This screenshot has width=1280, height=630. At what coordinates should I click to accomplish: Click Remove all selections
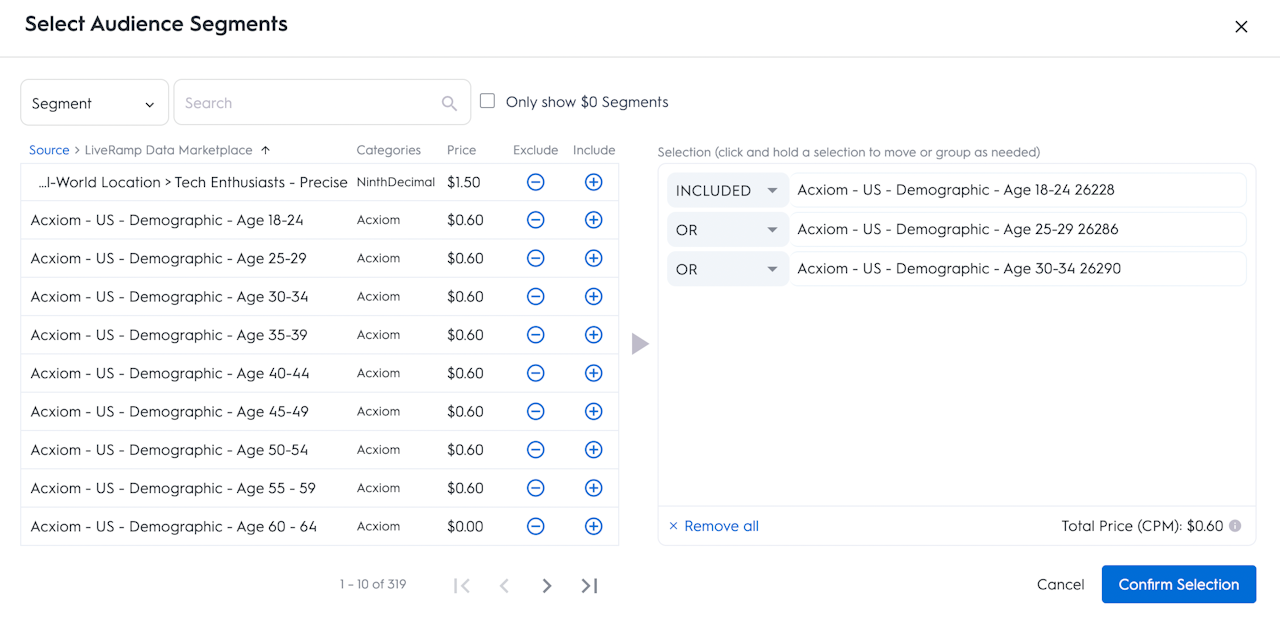pyautogui.click(x=714, y=526)
